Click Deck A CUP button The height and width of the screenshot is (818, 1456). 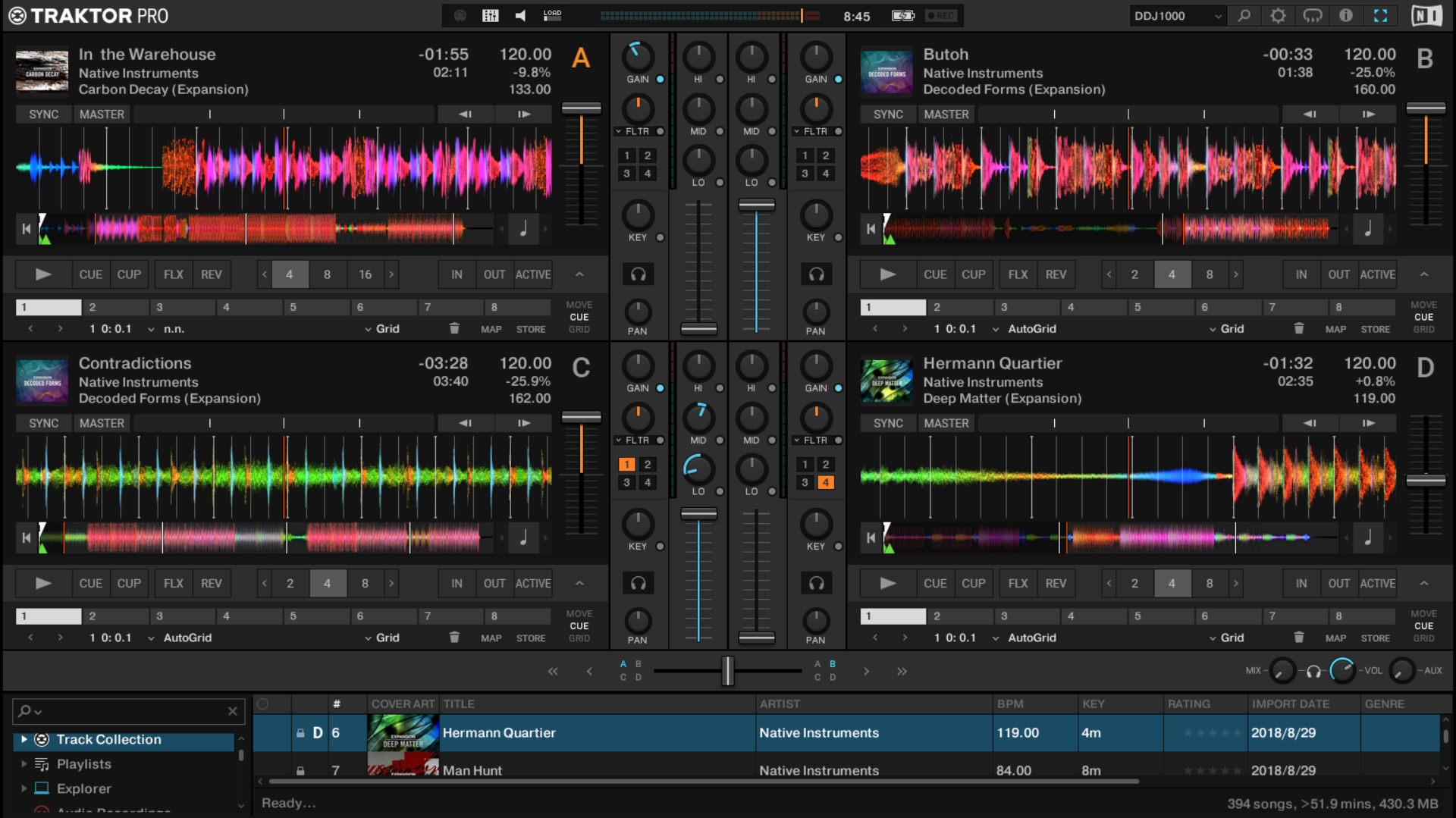(129, 274)
